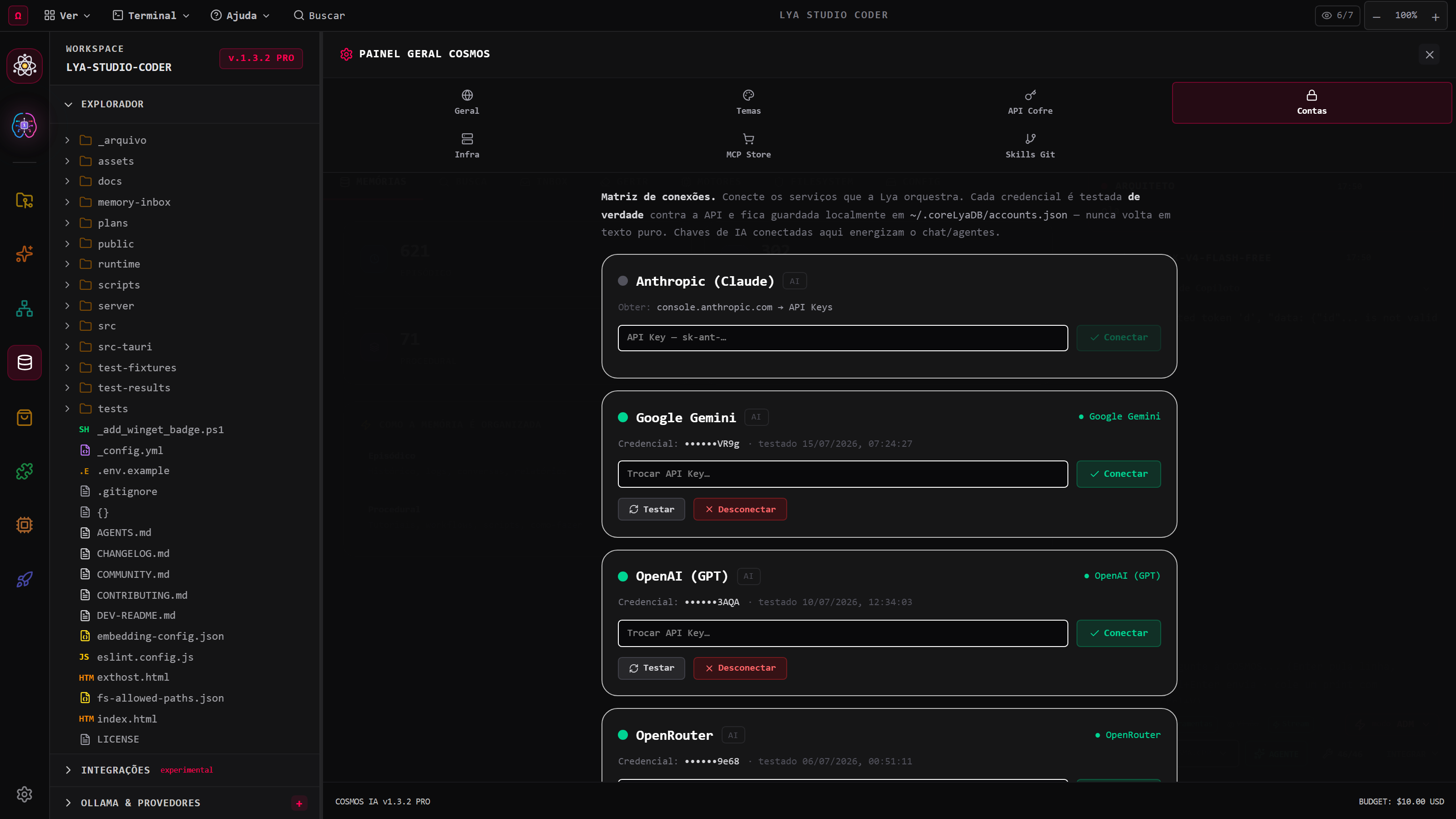Open the Ajuda menu
1456x819 pixels.
point(240,15)
